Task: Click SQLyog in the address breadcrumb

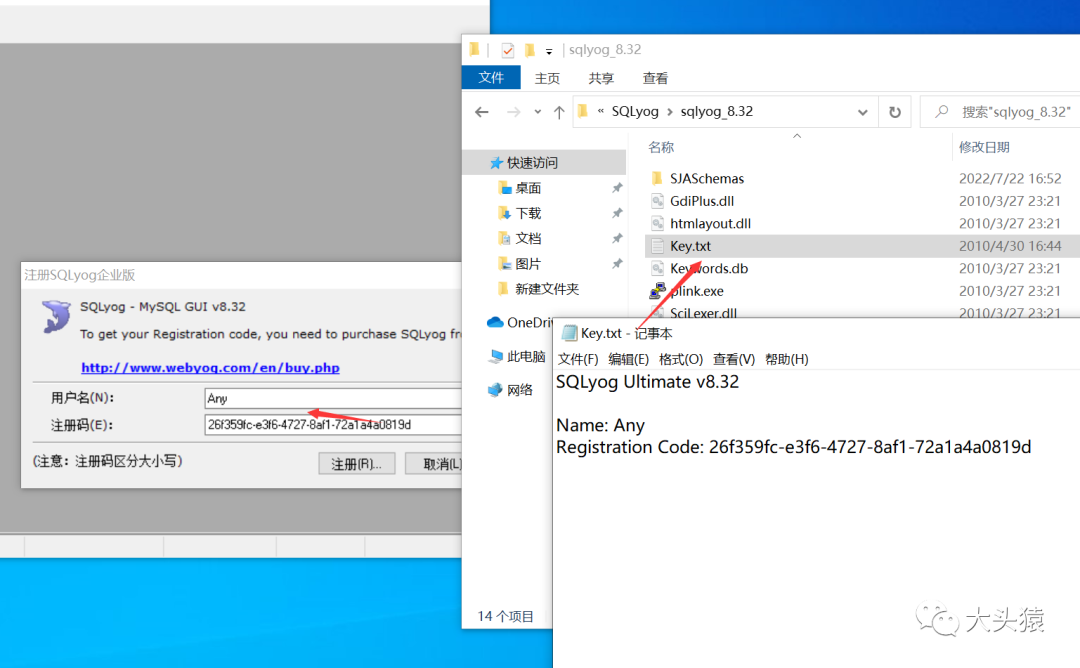Action: tap(634, 112)
